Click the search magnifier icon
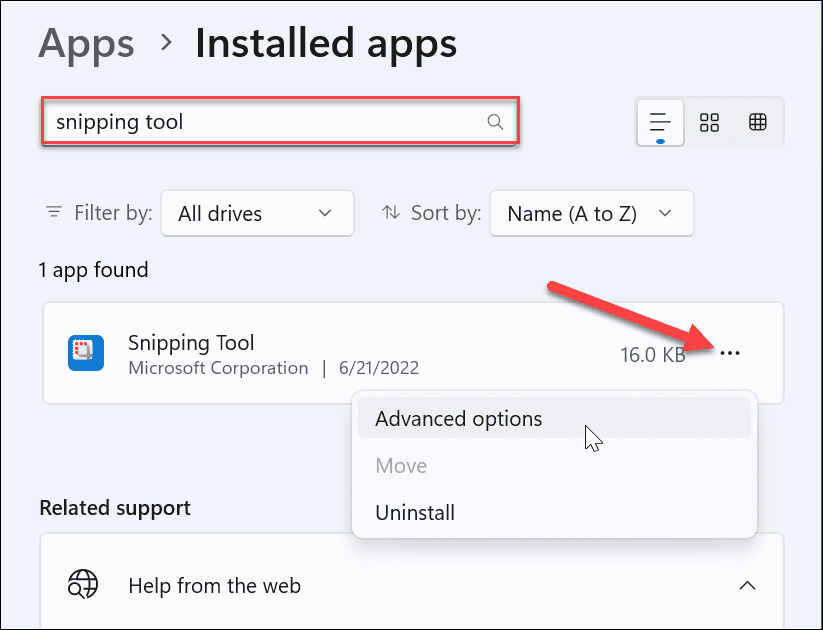The image size is (823, 630). (495, 122)
